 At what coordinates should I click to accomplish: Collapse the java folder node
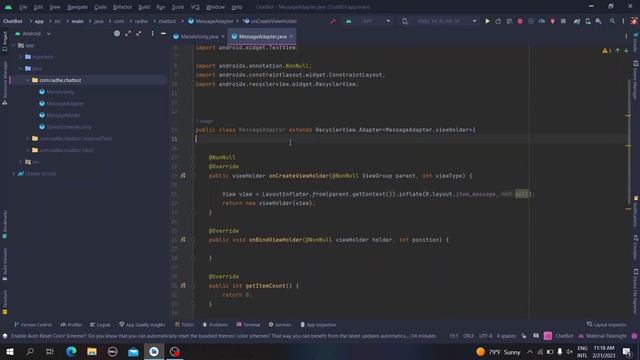21,69
